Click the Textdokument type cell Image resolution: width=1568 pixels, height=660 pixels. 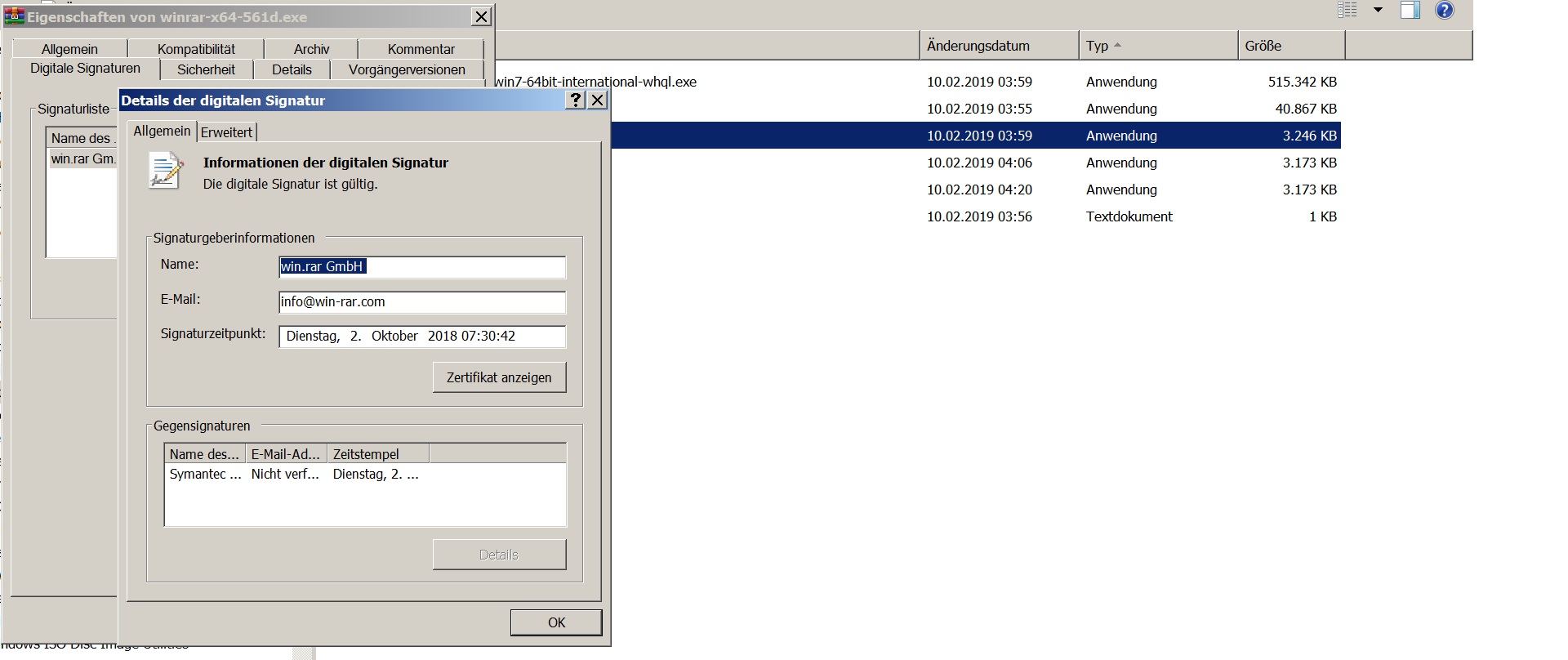(x=1129, y=216)
